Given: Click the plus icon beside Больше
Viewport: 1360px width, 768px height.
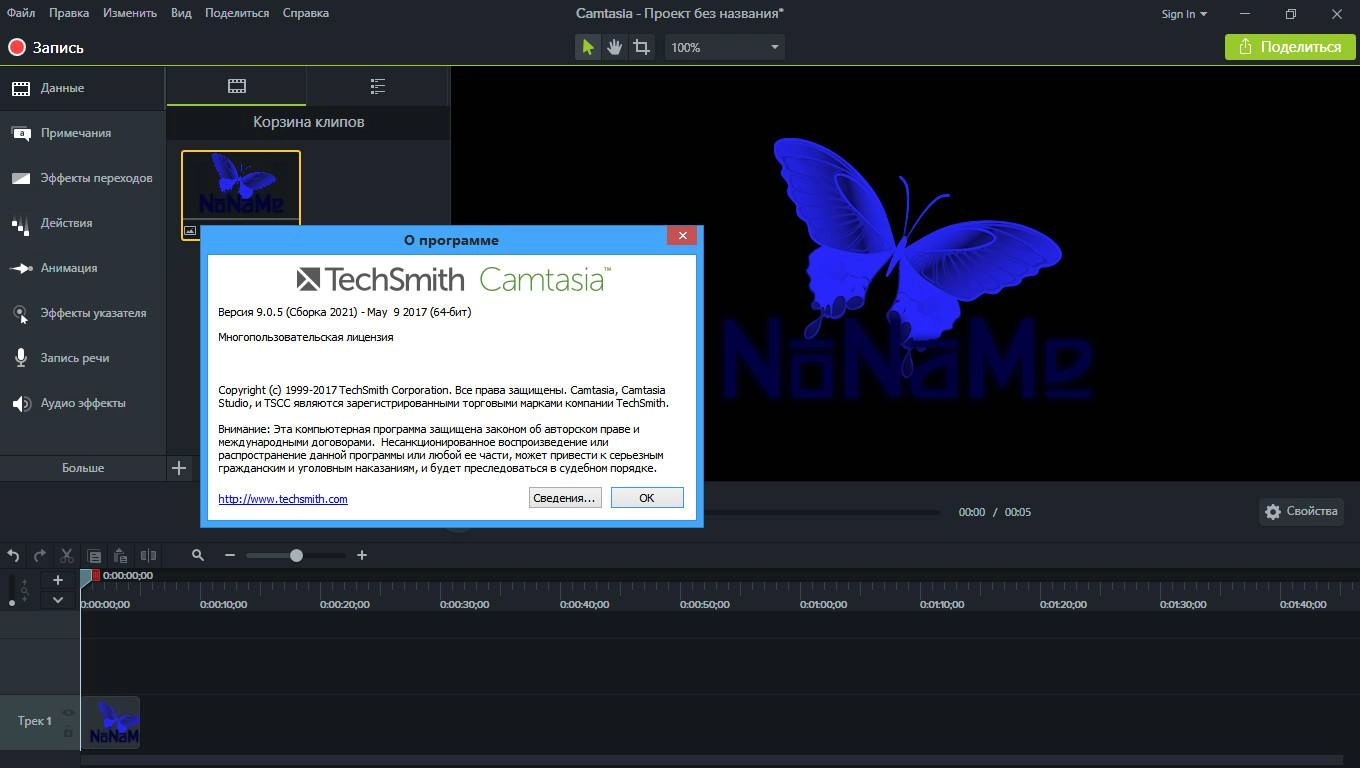Looking at the screenshot, I should [179, 467].
